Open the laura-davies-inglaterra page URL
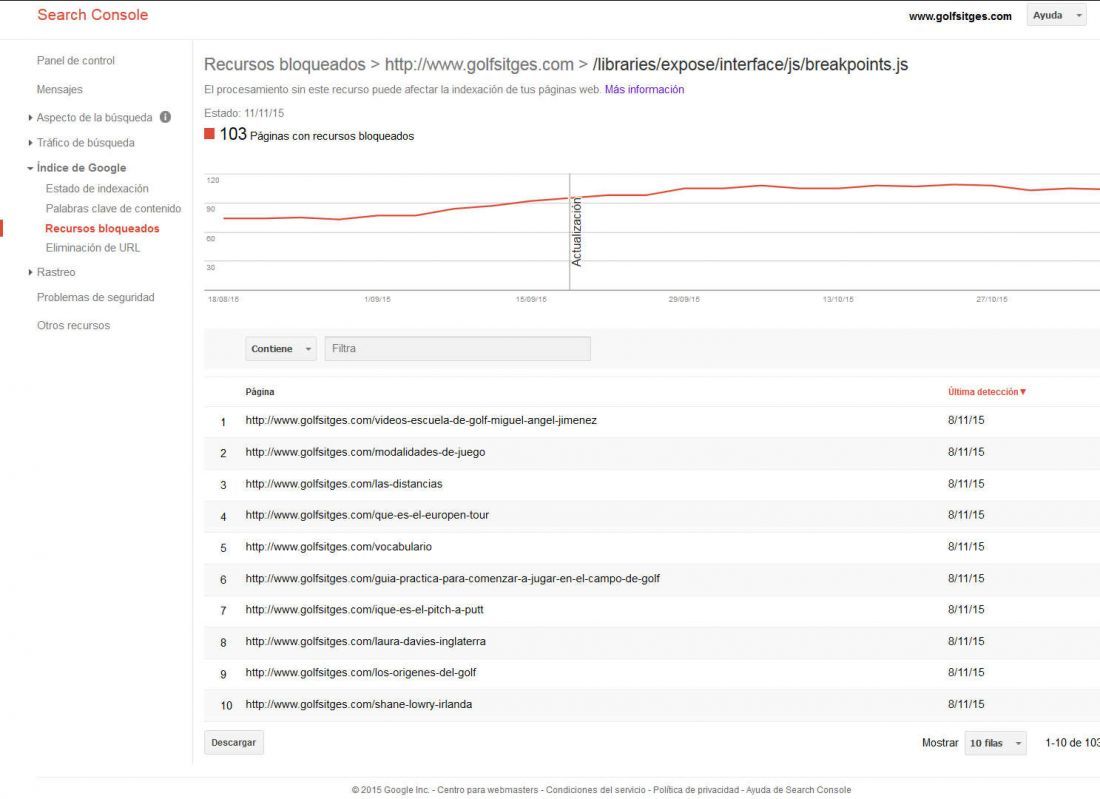 point(365,641)
